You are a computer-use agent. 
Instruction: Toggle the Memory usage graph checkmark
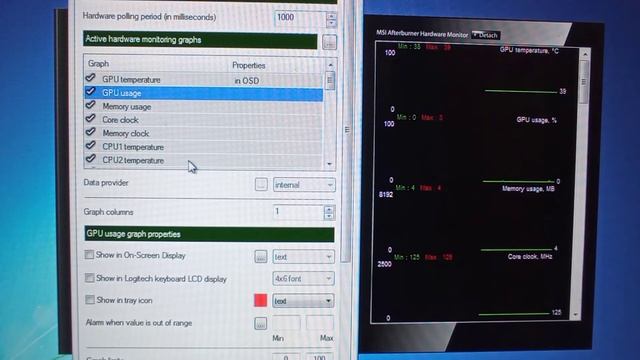coord(90,105)
